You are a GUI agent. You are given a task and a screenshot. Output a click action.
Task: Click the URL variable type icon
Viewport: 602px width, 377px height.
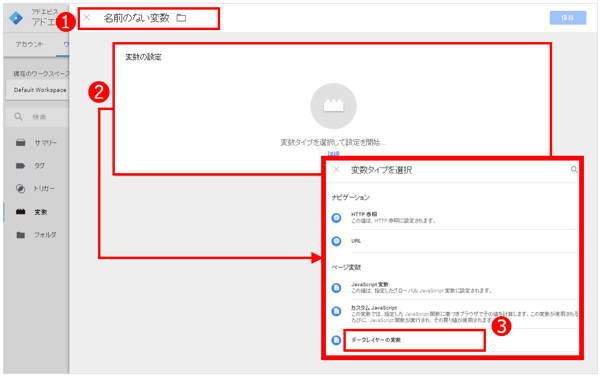pos(336,241)
